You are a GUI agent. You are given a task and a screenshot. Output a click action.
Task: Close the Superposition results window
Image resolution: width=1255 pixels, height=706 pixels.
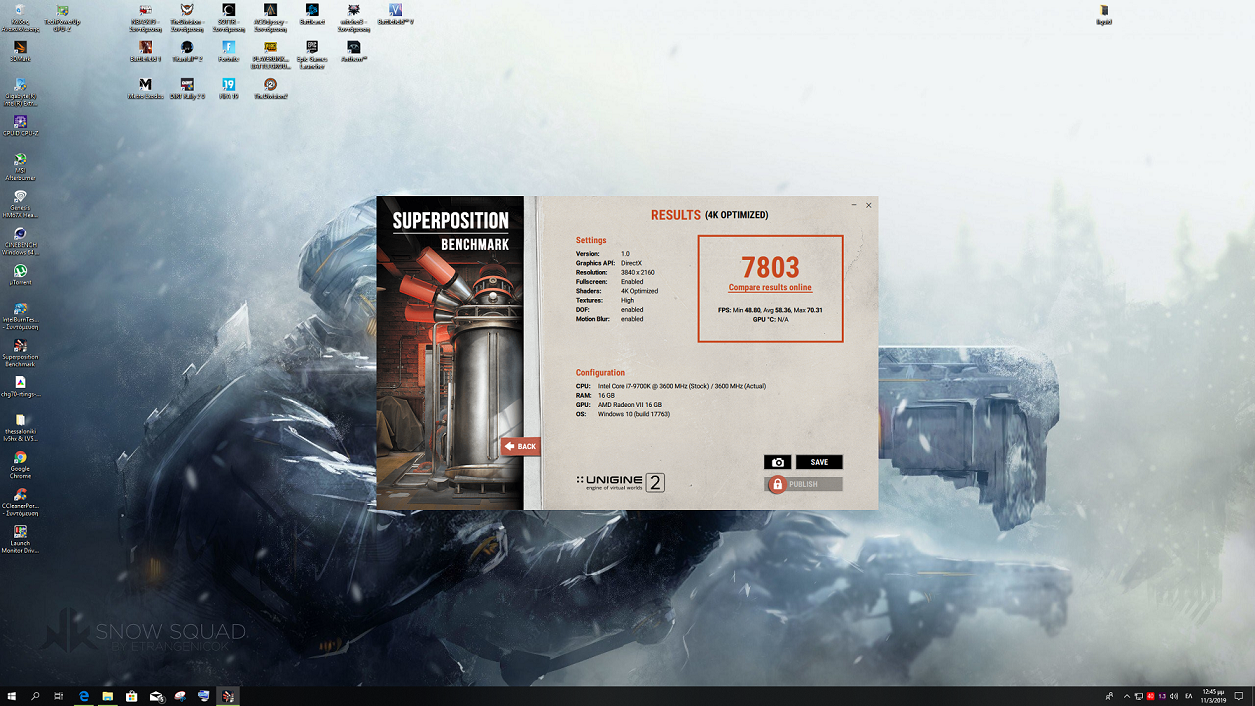click(868, 205)
